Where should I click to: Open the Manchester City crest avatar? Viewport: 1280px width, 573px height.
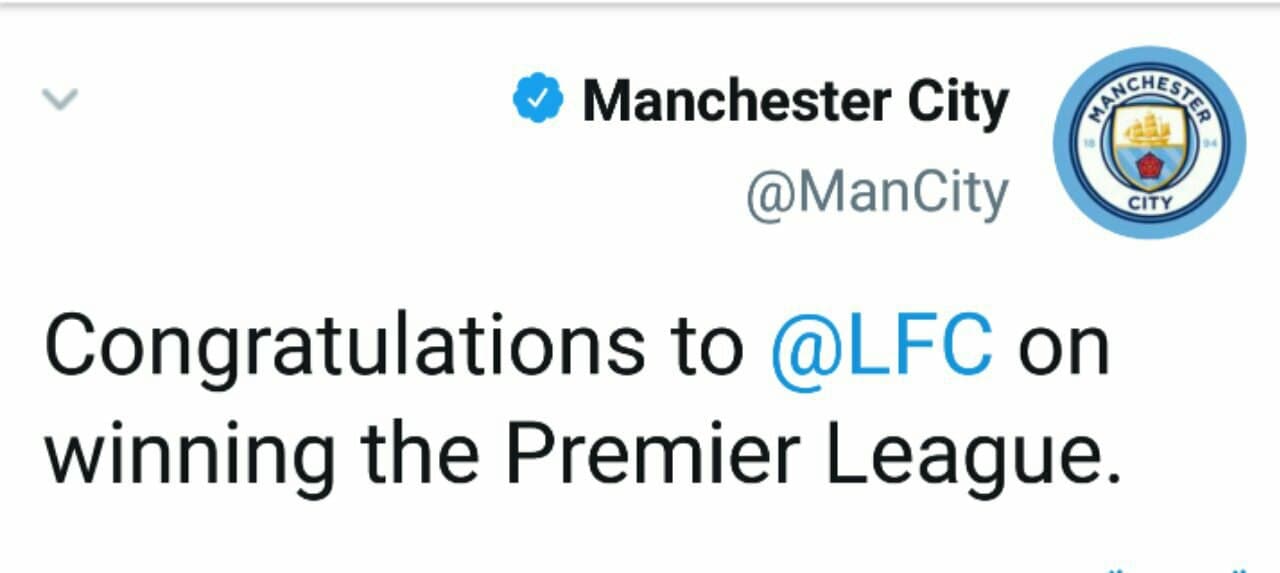click(1150, 142)
